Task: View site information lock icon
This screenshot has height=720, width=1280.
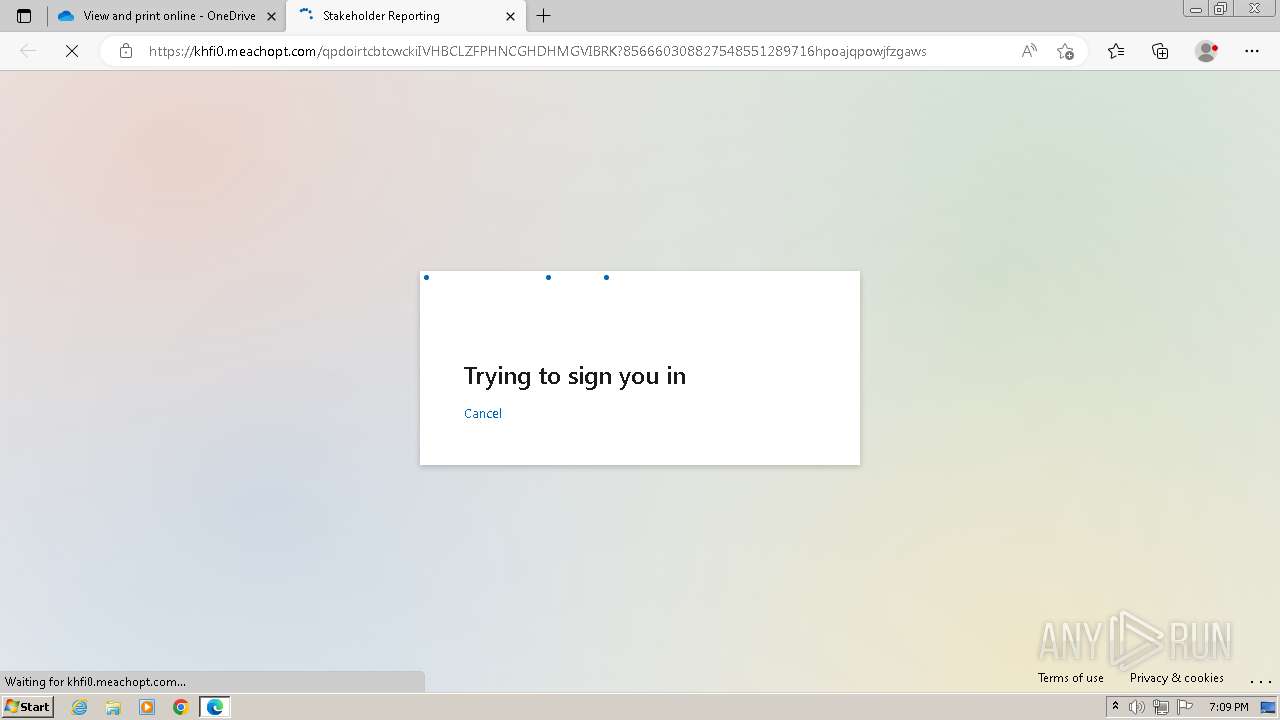Action: coord(125,51)
